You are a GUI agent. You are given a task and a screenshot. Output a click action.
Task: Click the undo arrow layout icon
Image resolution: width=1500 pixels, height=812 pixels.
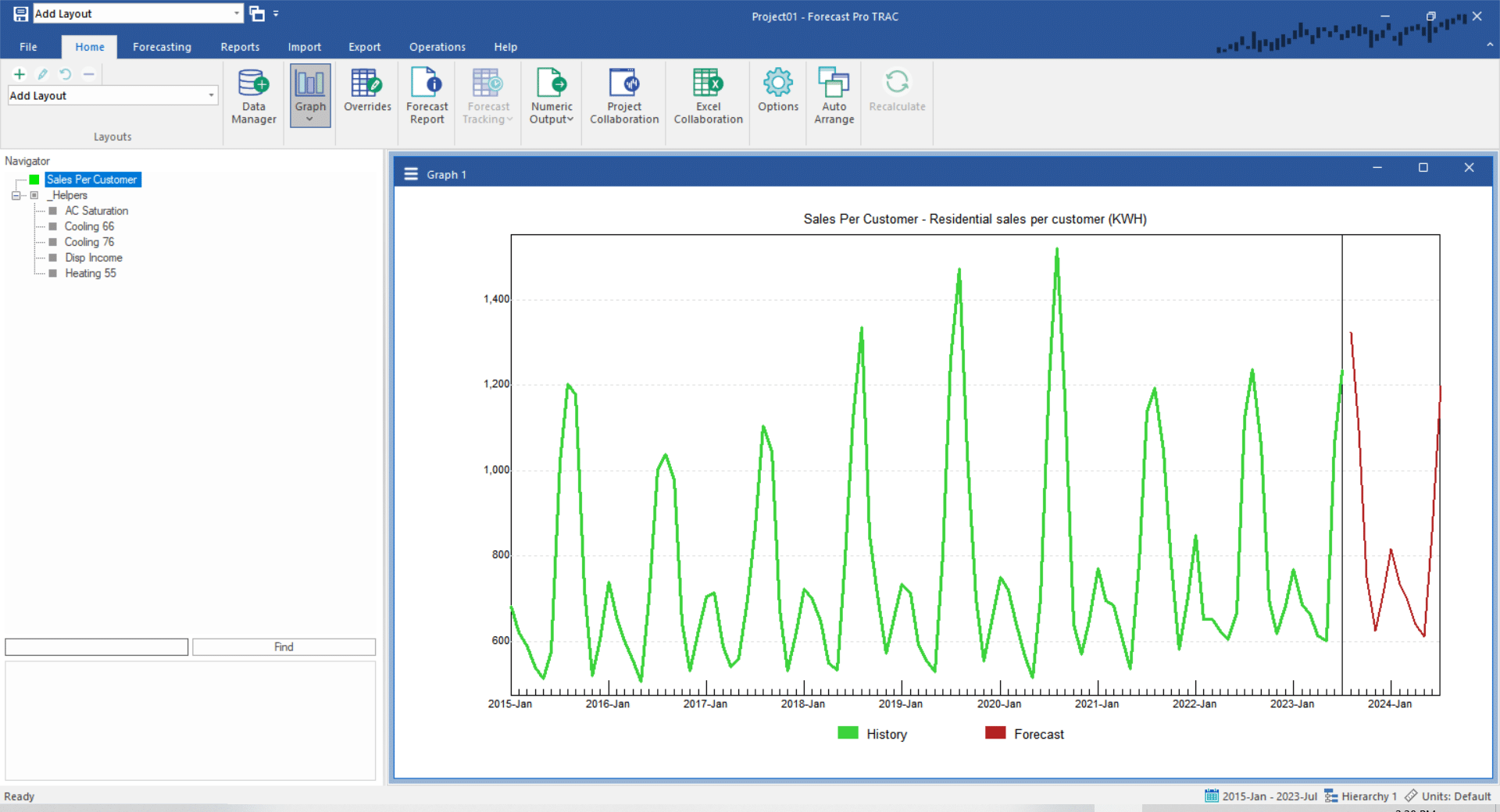(66, 74)
